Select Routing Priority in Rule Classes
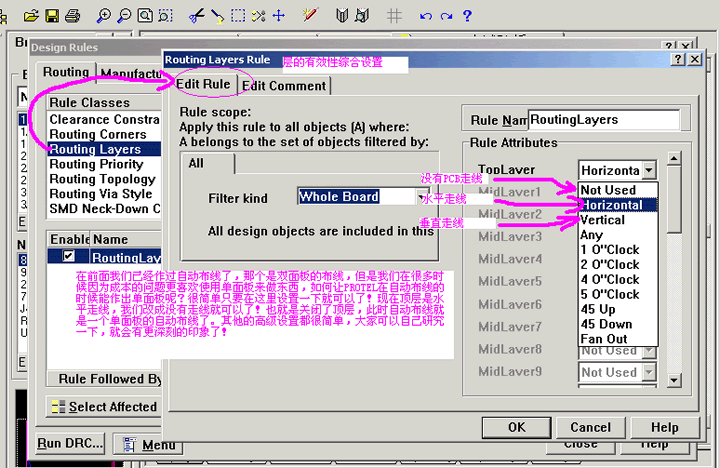The height and width of the screenshot is (468, 720). coord(104,164)
